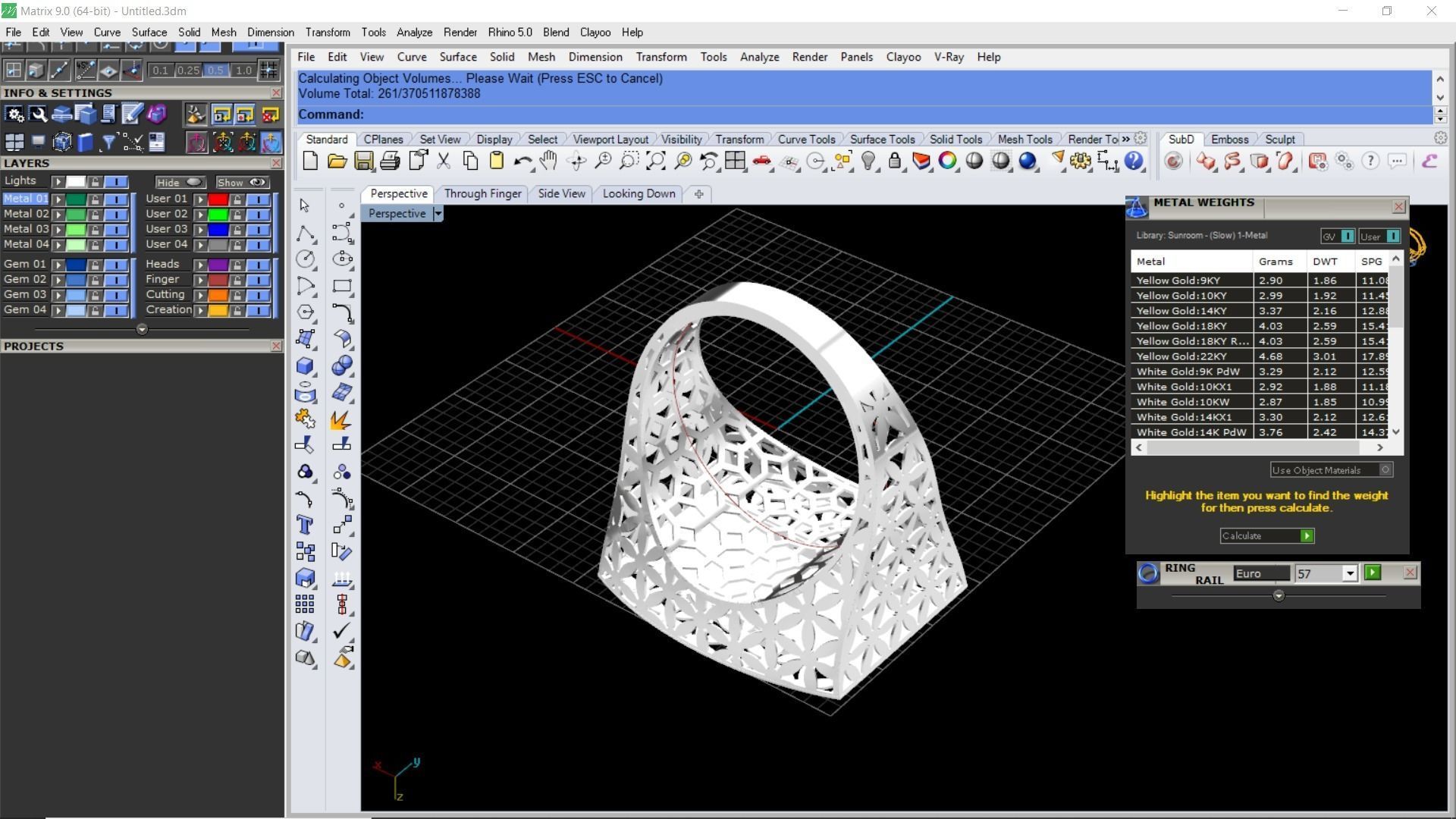The image size is (1456, 819).
Task: Open the Perspective viewport dropdown arrow
Action: click(x=438, y=214)
